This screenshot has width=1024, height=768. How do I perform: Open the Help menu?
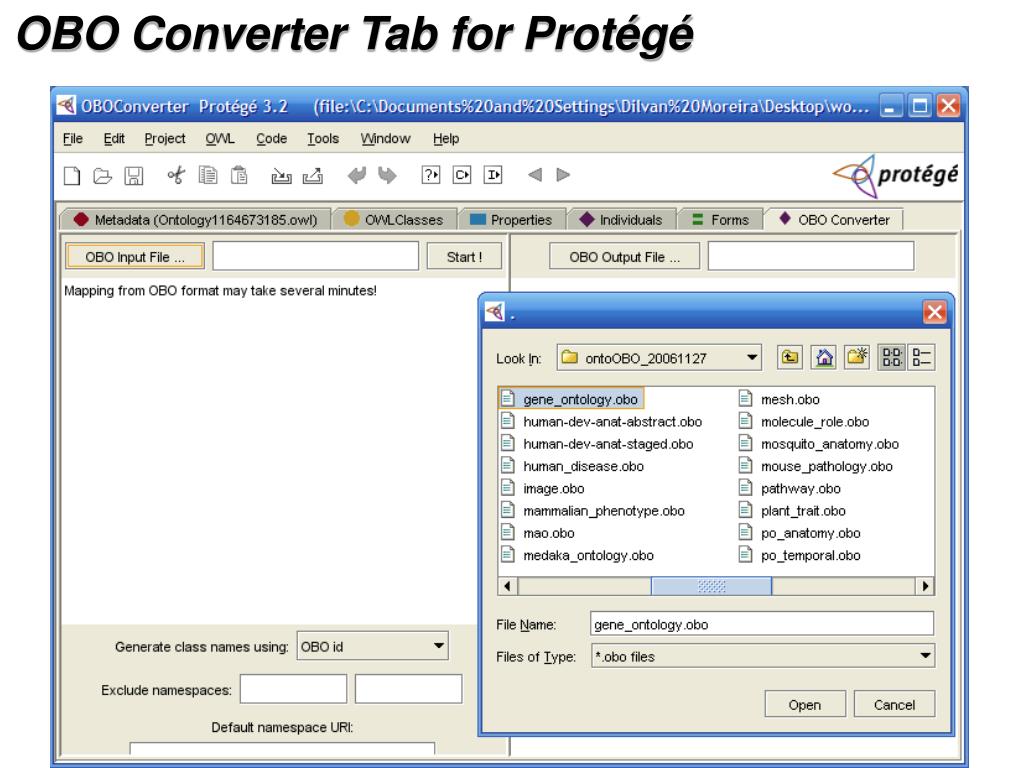click(445, 138)
